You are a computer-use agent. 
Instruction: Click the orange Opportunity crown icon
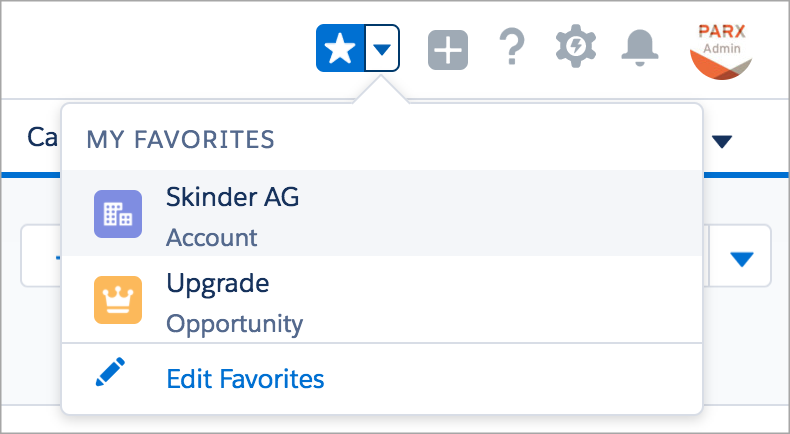119,299
